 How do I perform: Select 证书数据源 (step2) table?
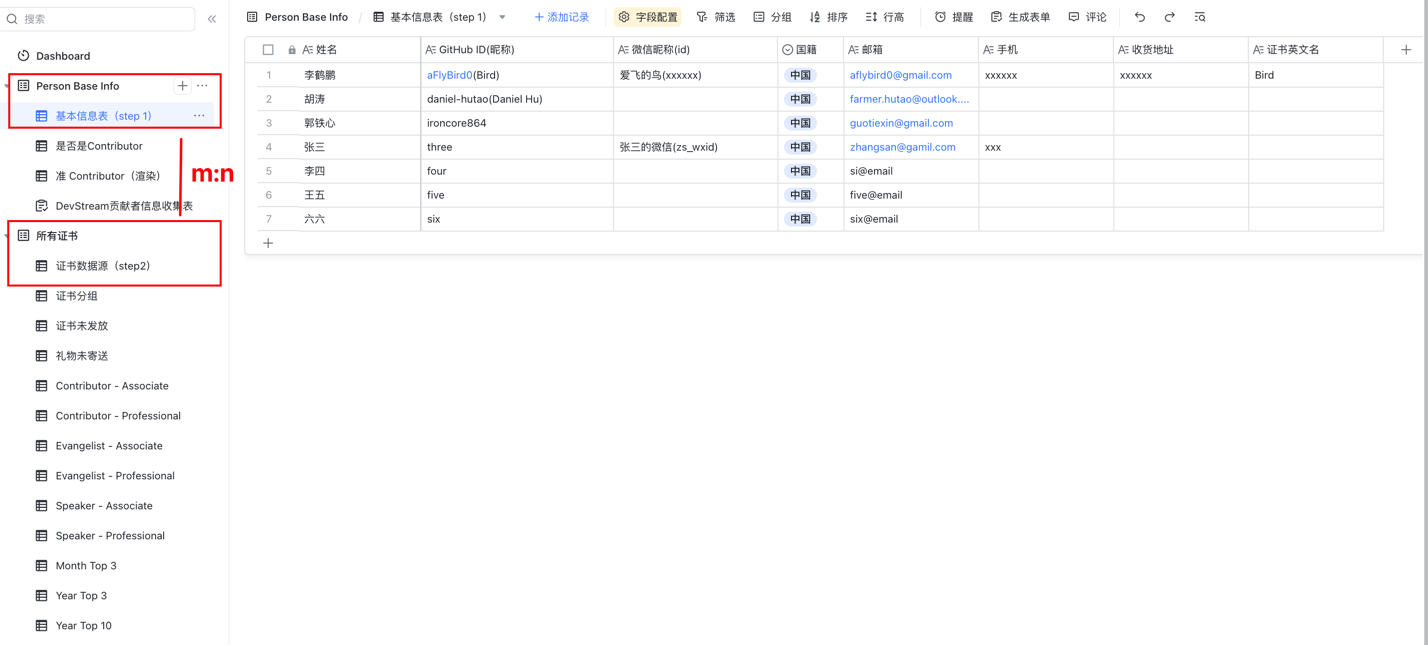(102, 266)
